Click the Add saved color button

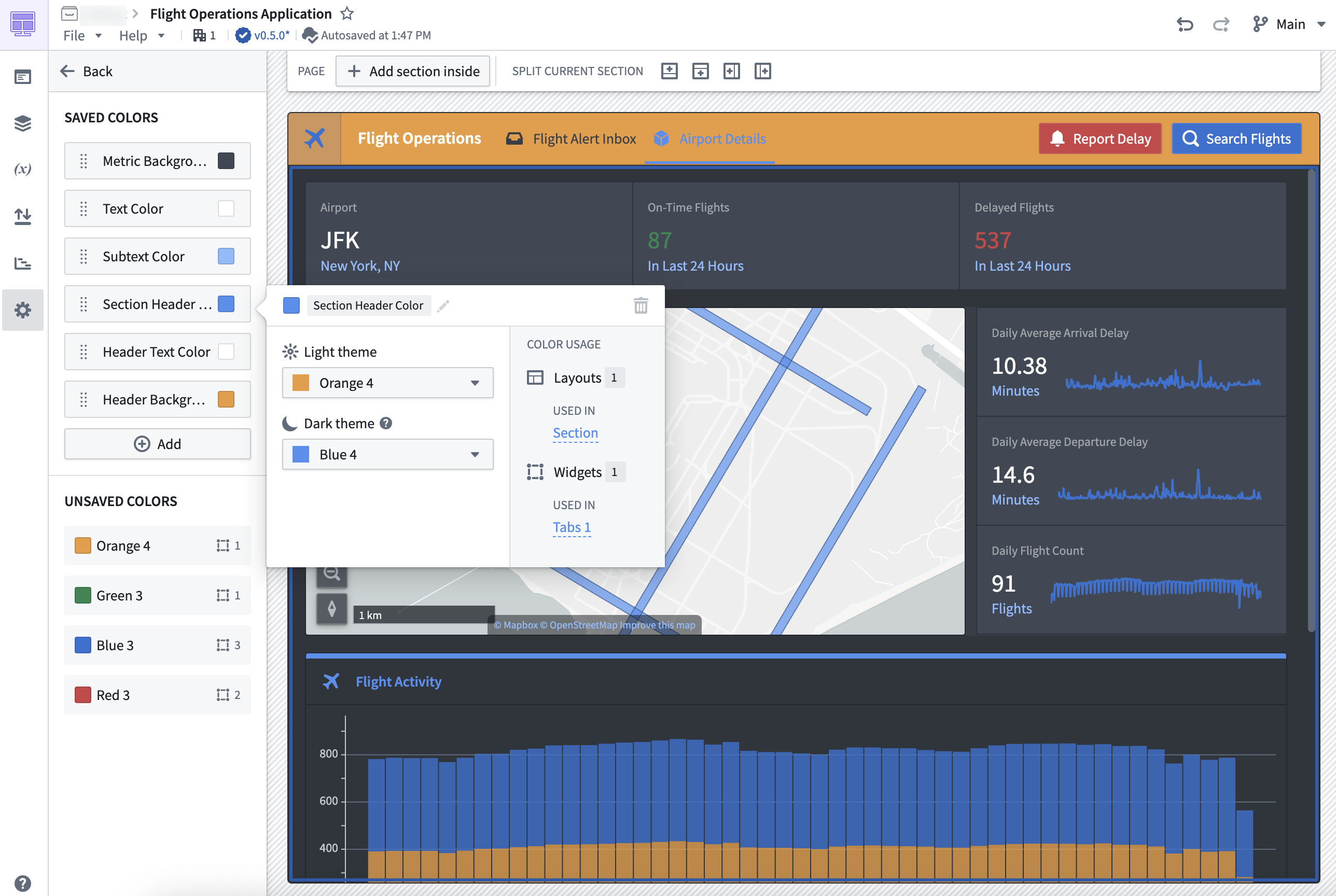coord(157,444)
